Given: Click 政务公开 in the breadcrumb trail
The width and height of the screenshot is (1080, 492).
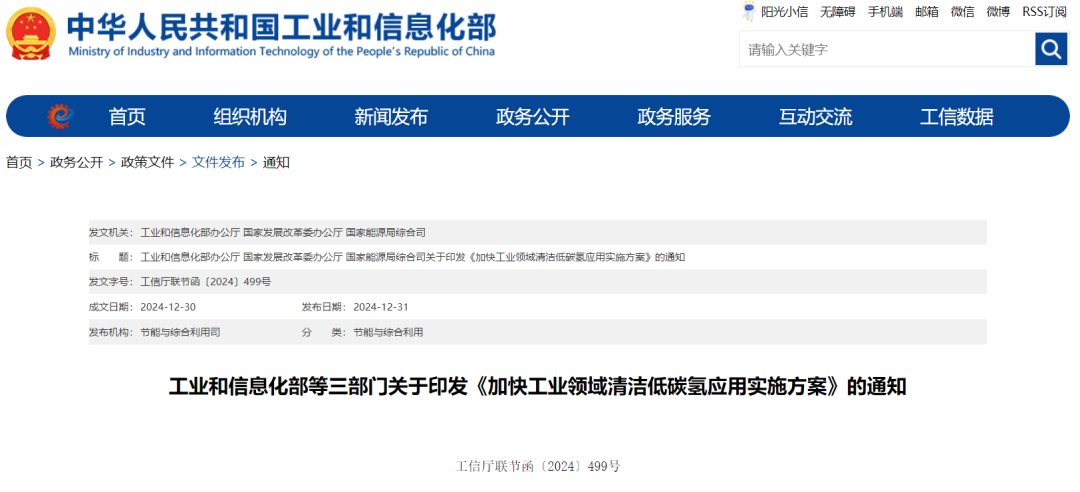Looking at the screenshot, I should tap(76, 163).
